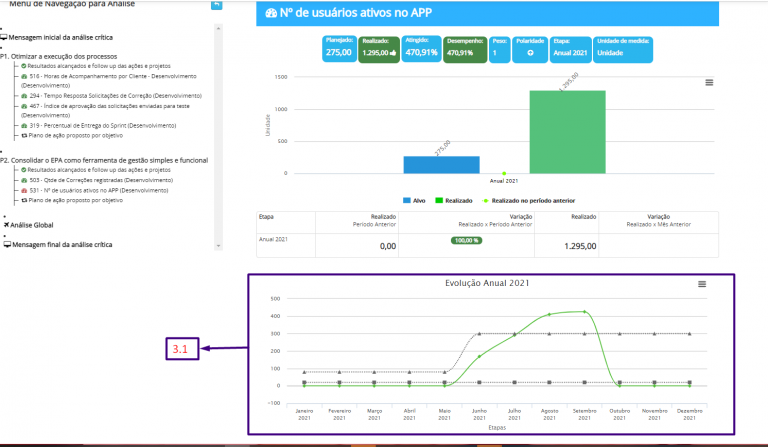The height and width of the screenshot is (447, 768).
Task: Click thumbs-up icon in Realizado card
Action: point(393,53)
